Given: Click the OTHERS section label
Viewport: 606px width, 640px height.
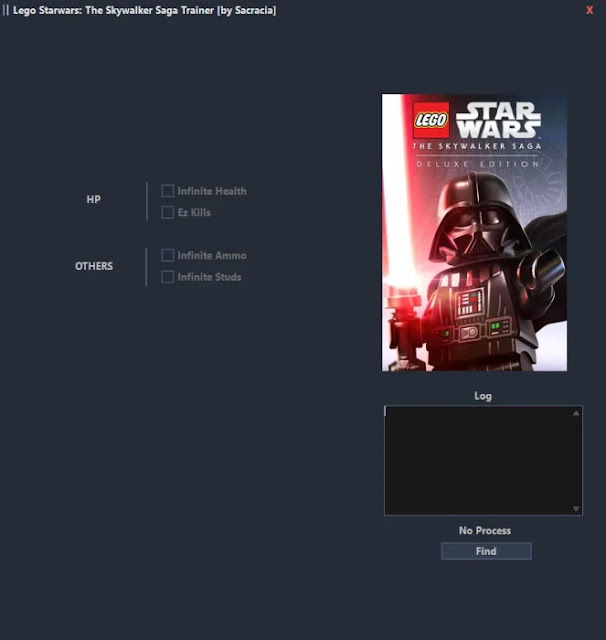Looking at the screenshot, I should point(94,266).
